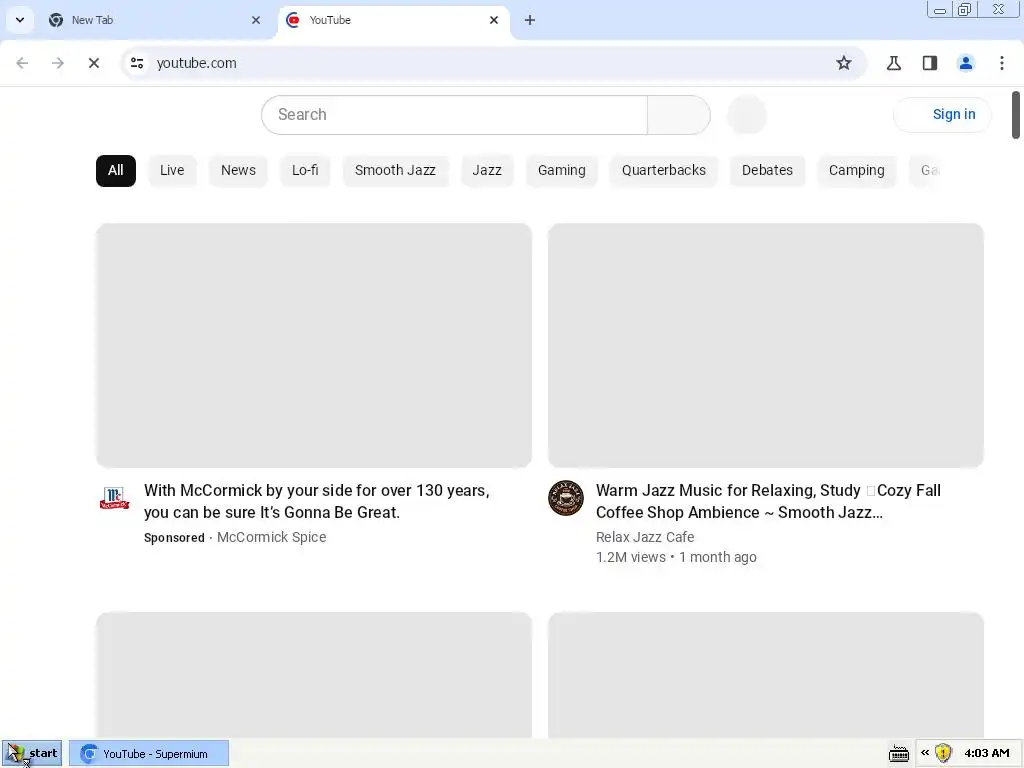This screenshot has height=768, width=1024.
Task: Open the profile avatar menu
Action: point(965,63)
